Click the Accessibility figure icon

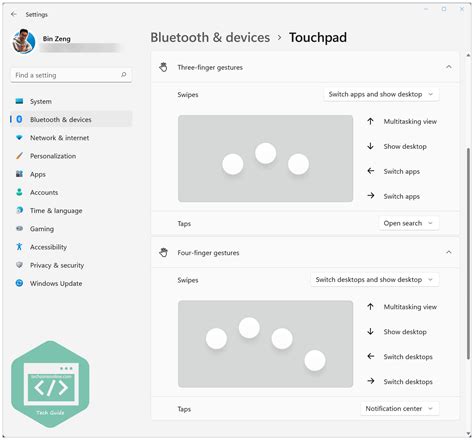pos(19,247)
